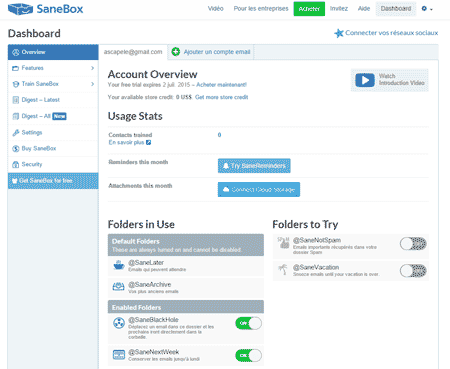This screenshot has height=369, width=450.
Task: Click the @SaneArchive inbox icon
Action: [119, 287]
